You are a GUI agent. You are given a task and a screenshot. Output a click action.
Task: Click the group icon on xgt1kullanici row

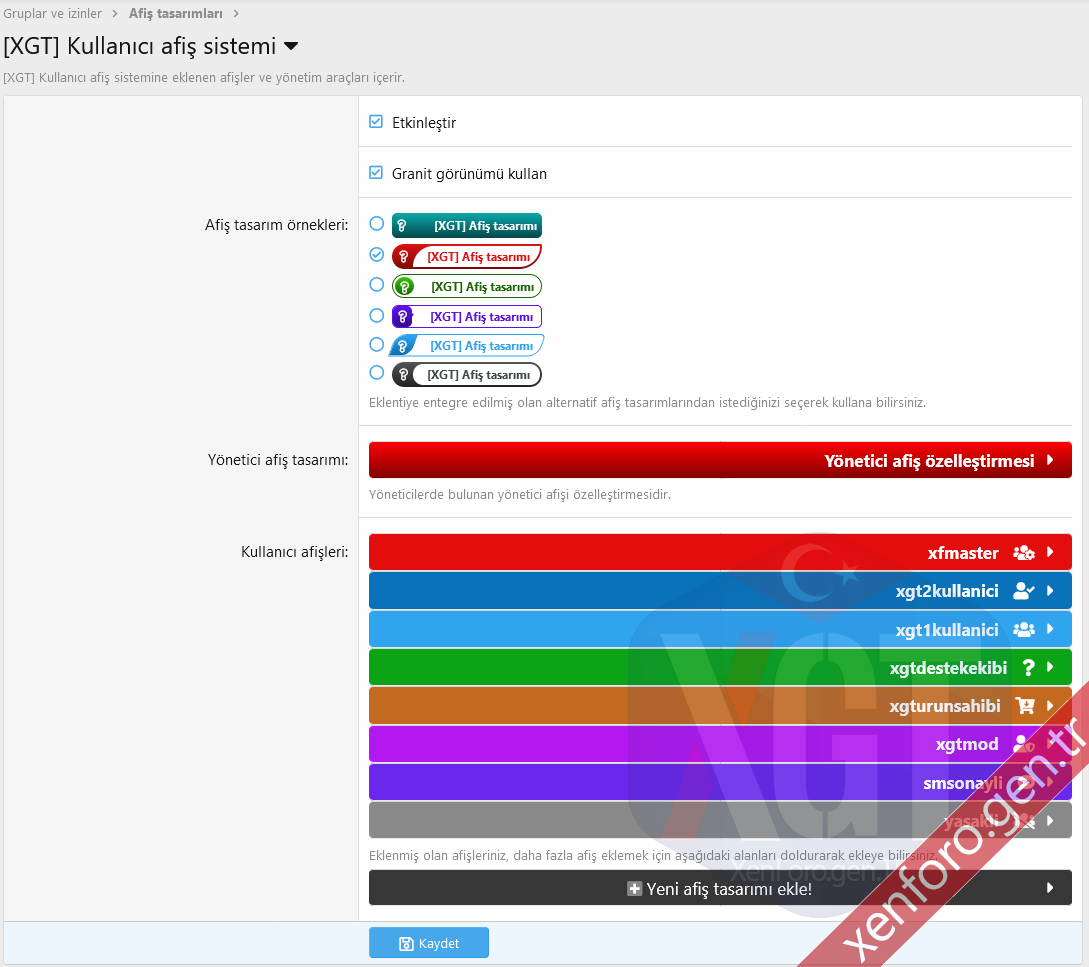(x=1023, y=630)
